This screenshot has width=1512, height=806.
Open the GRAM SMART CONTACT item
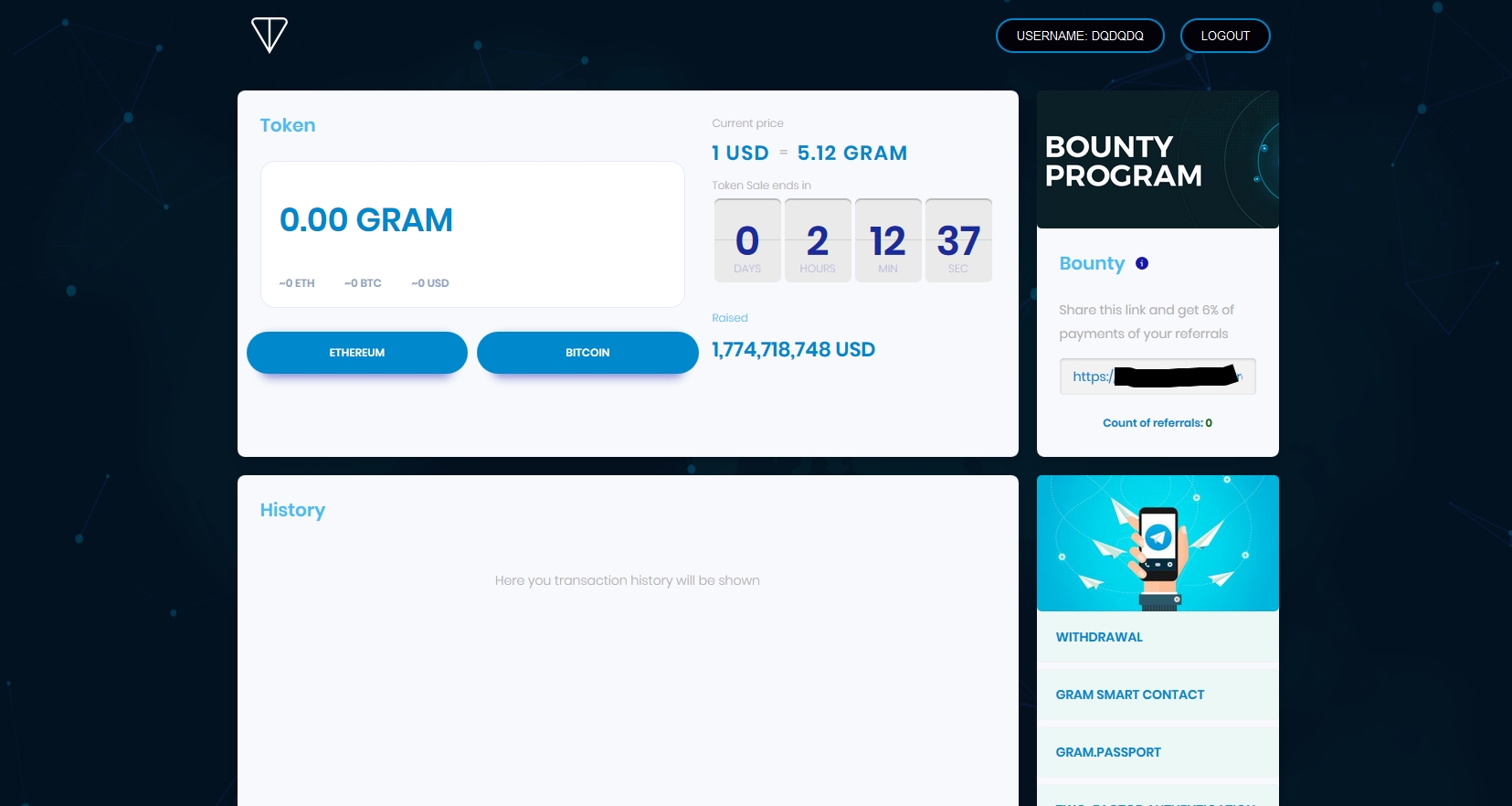(x=1158, y=695)
